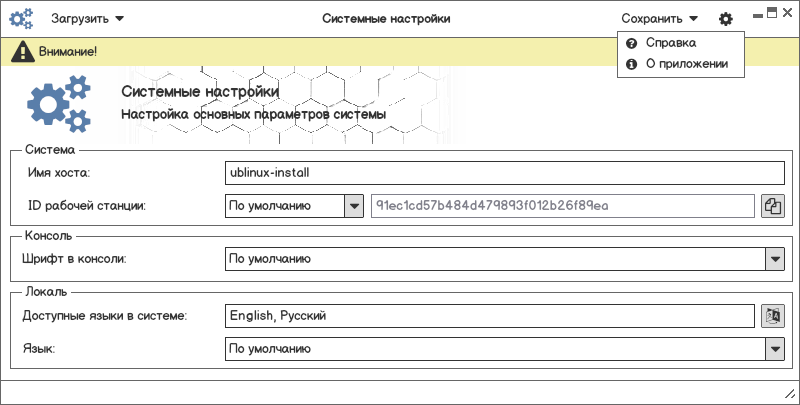The height and width of the screenshot is (405, 800).
Task: Click the Доступные языки в системе field
Action: pyautogui.click(x=490, y=316)
